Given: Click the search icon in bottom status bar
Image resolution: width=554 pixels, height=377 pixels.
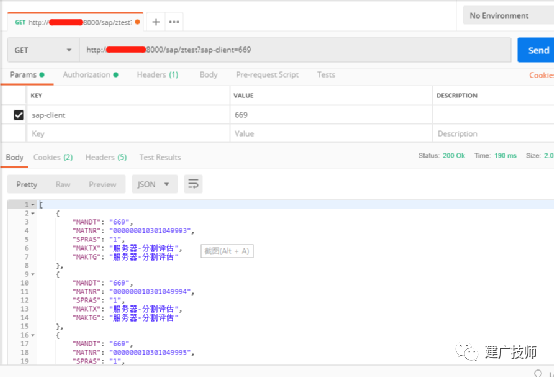Looking at the screenshot, I should [x=538, y=373].
